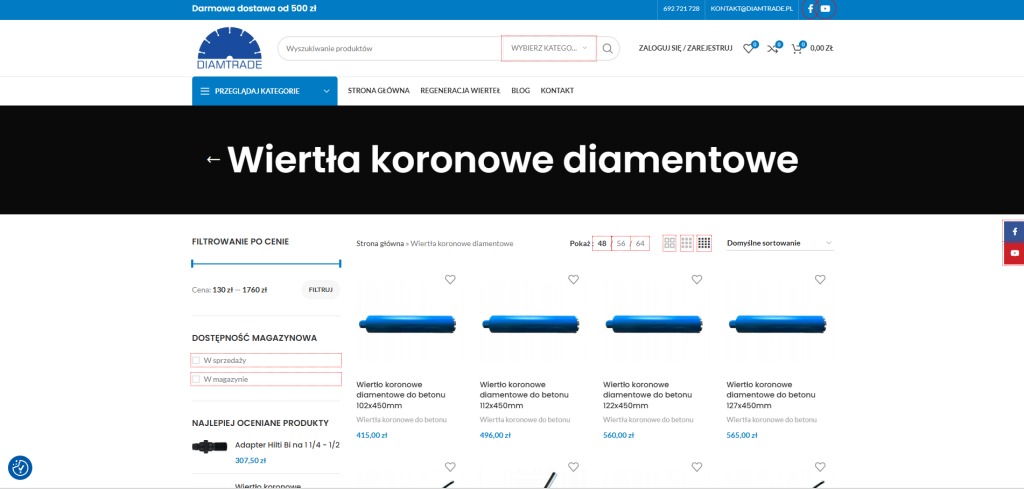Click right handle of price slider
The height and width of the screenshot is (489, 1024).
[340, 264]
